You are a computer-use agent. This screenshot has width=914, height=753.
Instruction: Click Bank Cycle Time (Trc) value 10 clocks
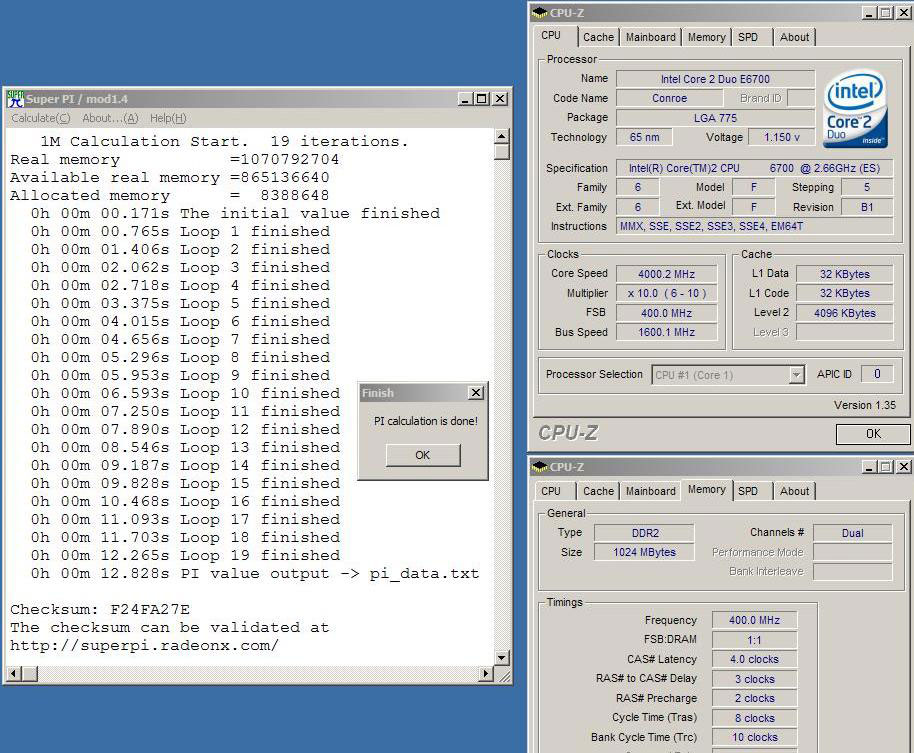[x=754, y=737]
